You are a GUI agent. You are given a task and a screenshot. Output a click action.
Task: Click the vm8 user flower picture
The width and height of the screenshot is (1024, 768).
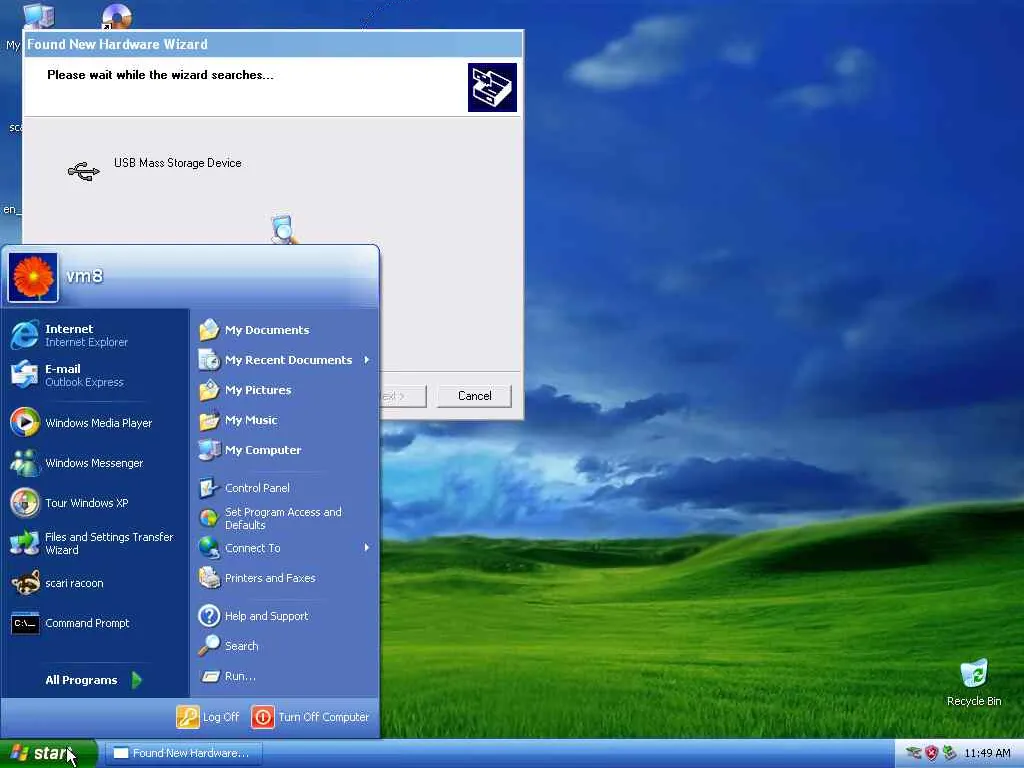(x=33, y=277)
